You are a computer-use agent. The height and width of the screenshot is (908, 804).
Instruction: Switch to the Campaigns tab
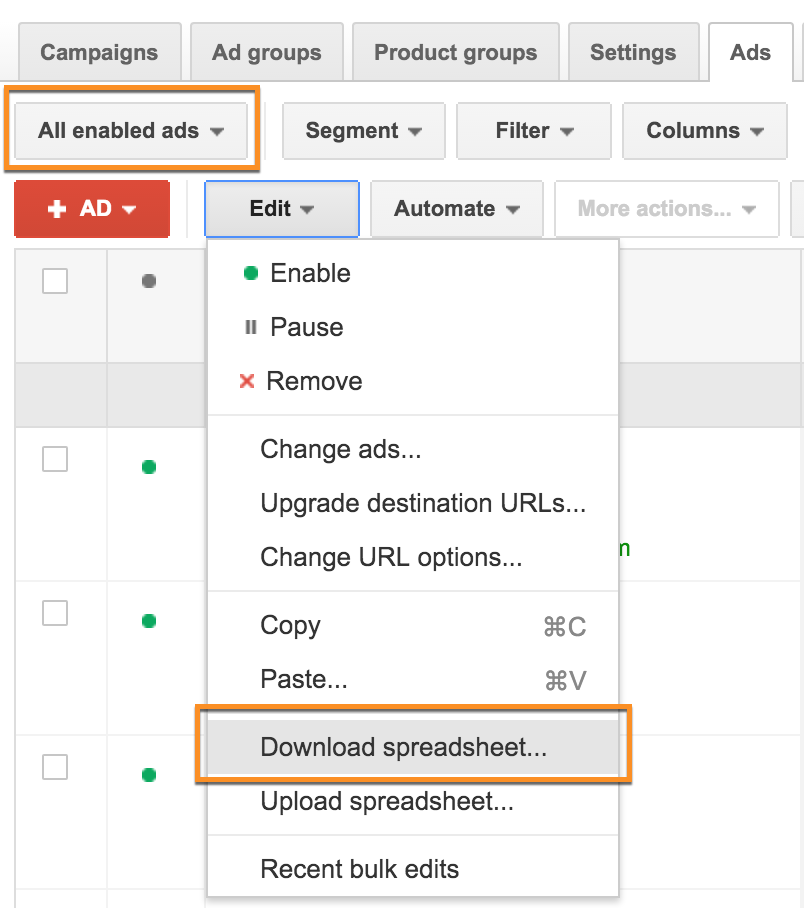[99, 52]
